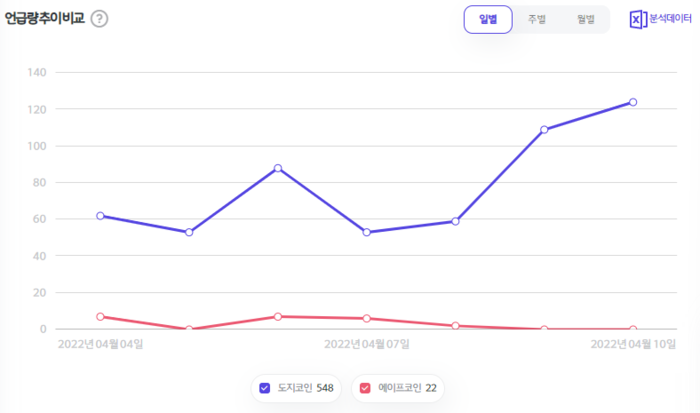Click the 도지코인 548 legend pill
Image resolution: width=700 pixels, height=413 pixels.
296,388
